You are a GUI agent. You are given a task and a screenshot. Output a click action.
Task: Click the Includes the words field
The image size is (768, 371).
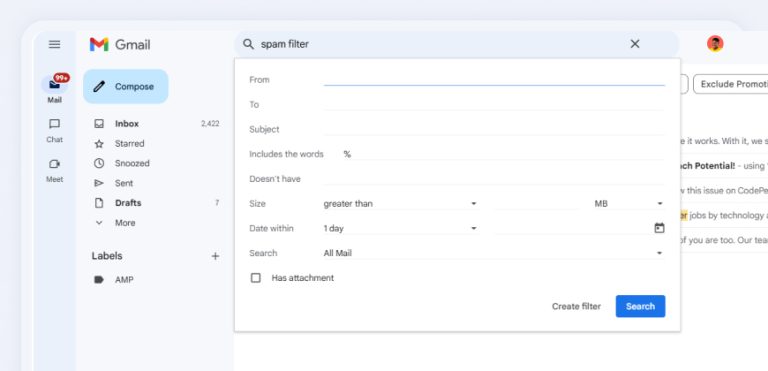pyautogui.click(x=503, y=154)
